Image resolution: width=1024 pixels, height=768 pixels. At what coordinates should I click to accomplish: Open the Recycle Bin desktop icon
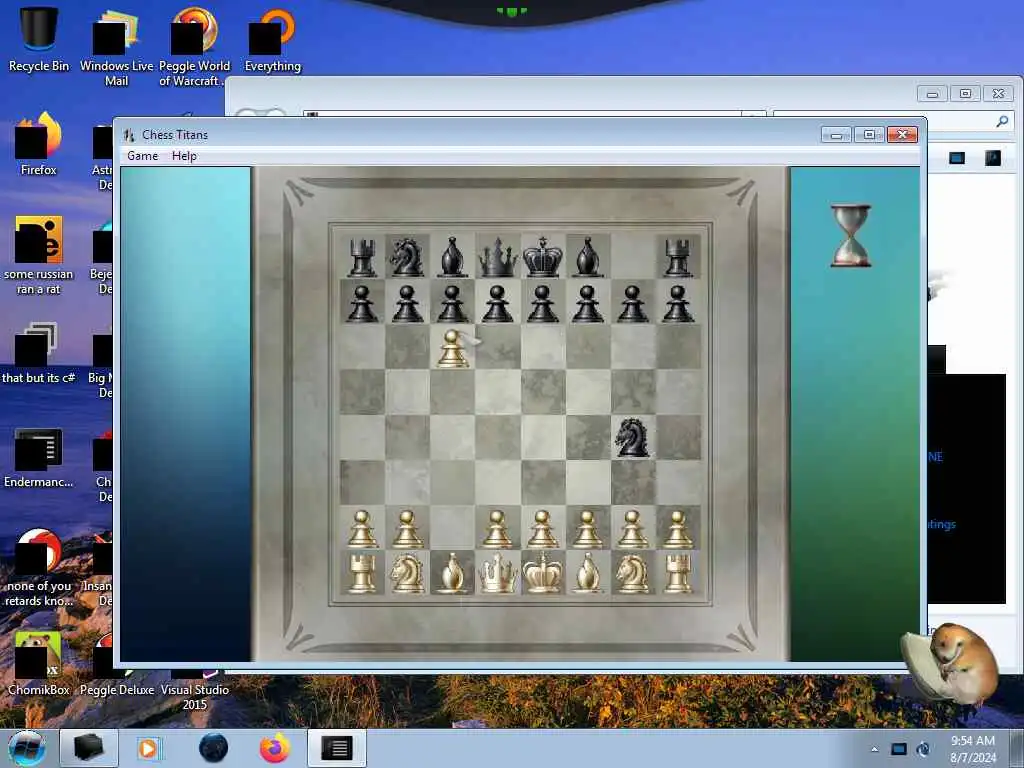39,39
